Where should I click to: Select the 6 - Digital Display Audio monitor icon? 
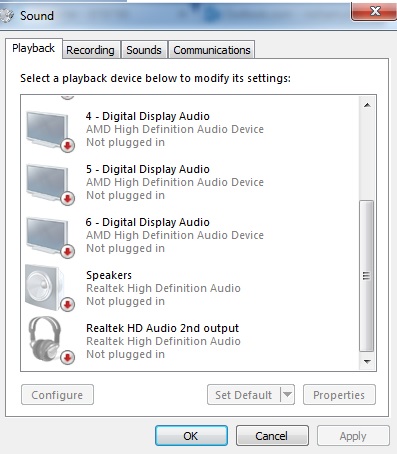pos(50,237)
